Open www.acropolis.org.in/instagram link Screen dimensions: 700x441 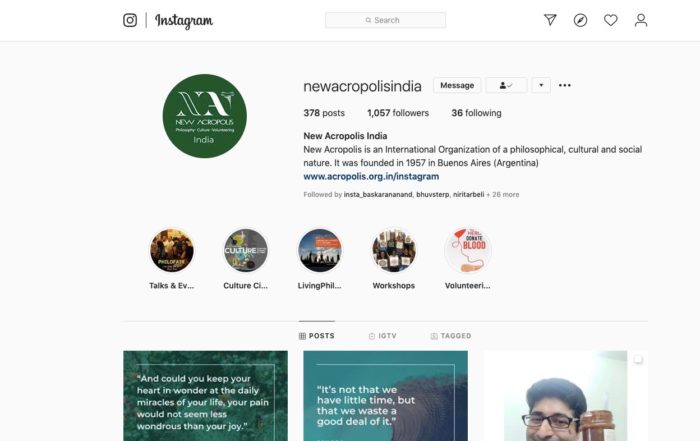[x=371, y=176]
